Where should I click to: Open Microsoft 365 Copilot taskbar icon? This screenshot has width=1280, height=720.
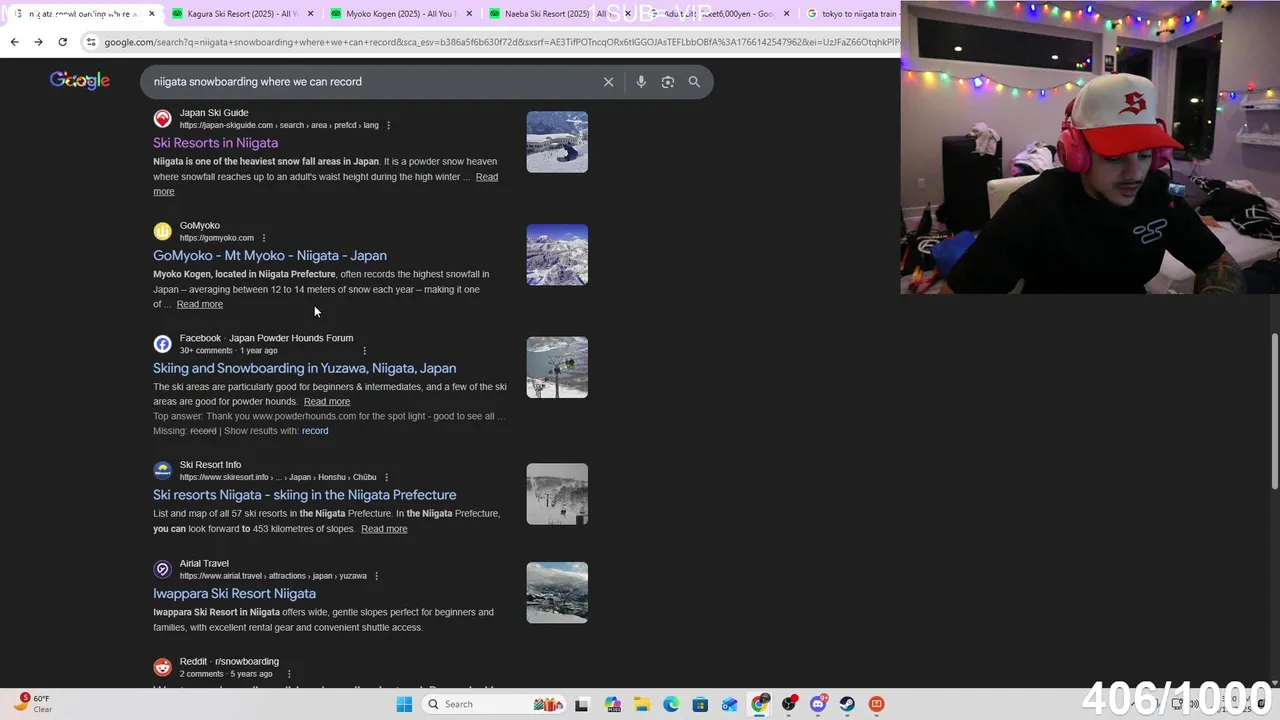(613, 704)
